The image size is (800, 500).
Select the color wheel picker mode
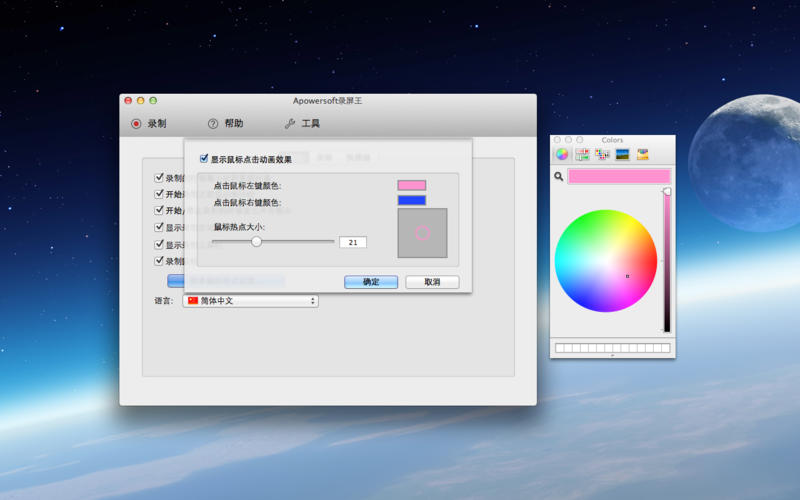pyautogui.click(x=562, y=154)
